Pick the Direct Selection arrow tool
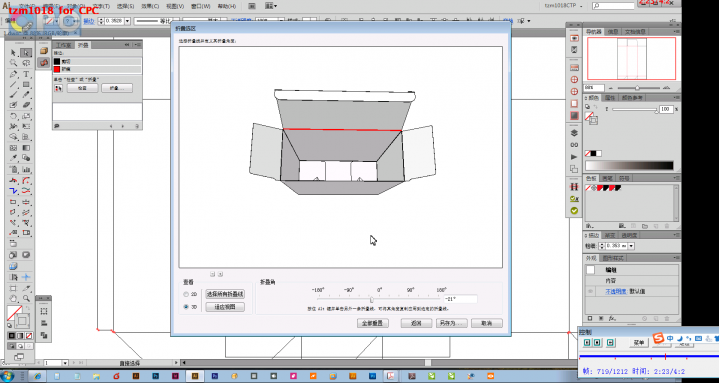 click(x=27, y=53)
